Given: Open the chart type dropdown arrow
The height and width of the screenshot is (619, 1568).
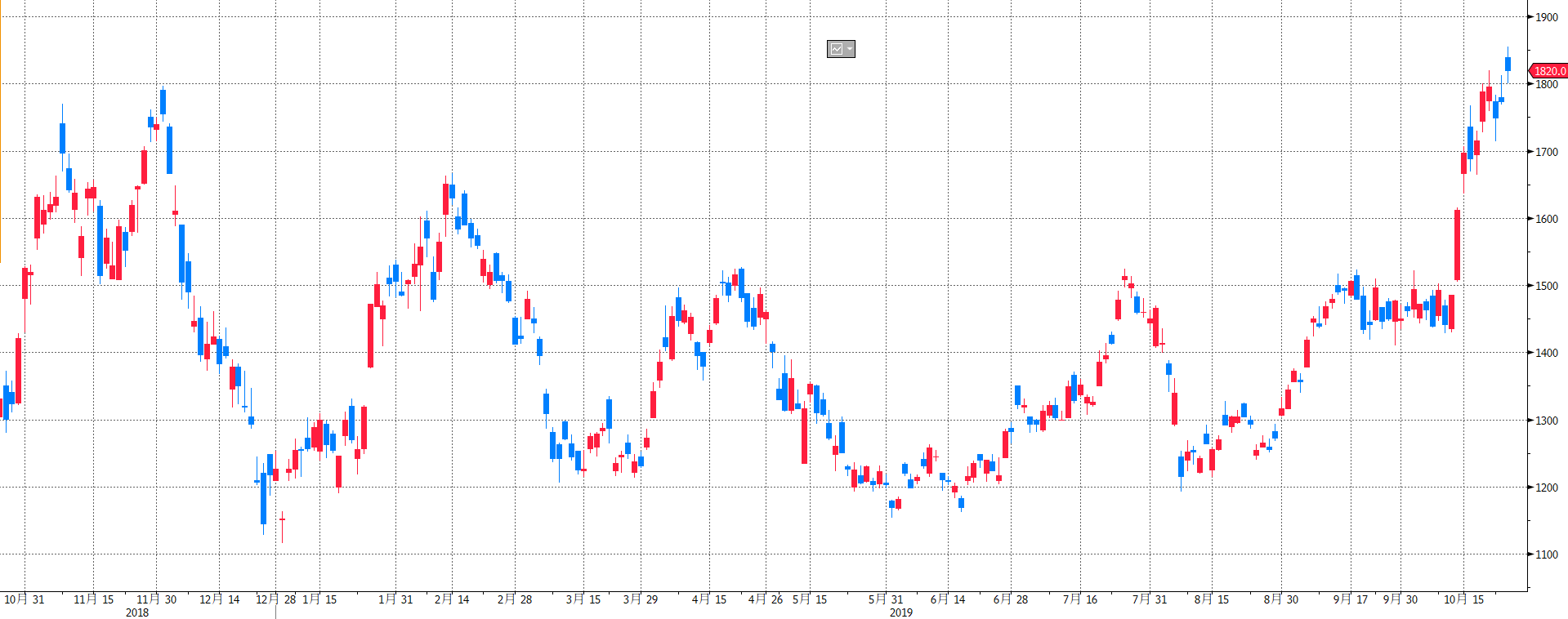Looking at the screenshot, I should [x=850, y=50].
